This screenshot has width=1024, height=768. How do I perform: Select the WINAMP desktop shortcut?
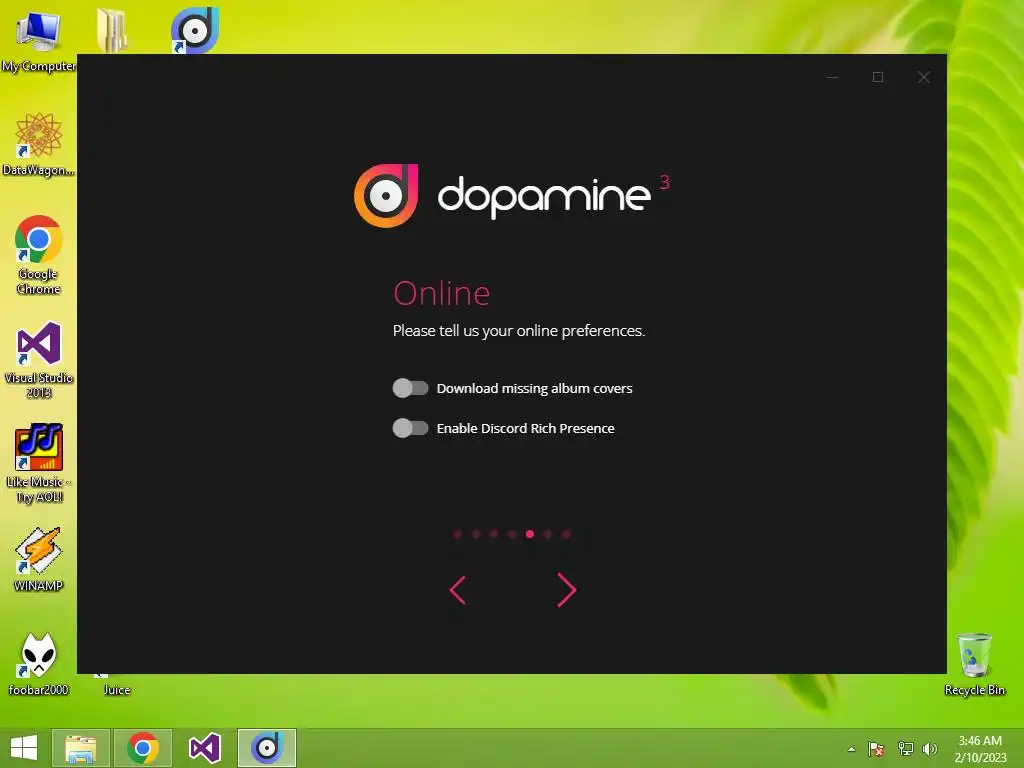(39, 559)
